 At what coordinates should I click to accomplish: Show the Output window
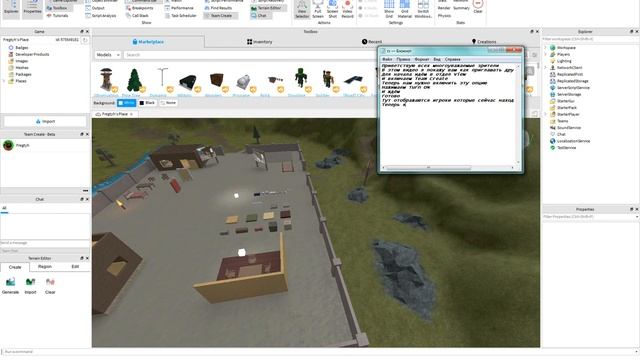click(95, 8)
